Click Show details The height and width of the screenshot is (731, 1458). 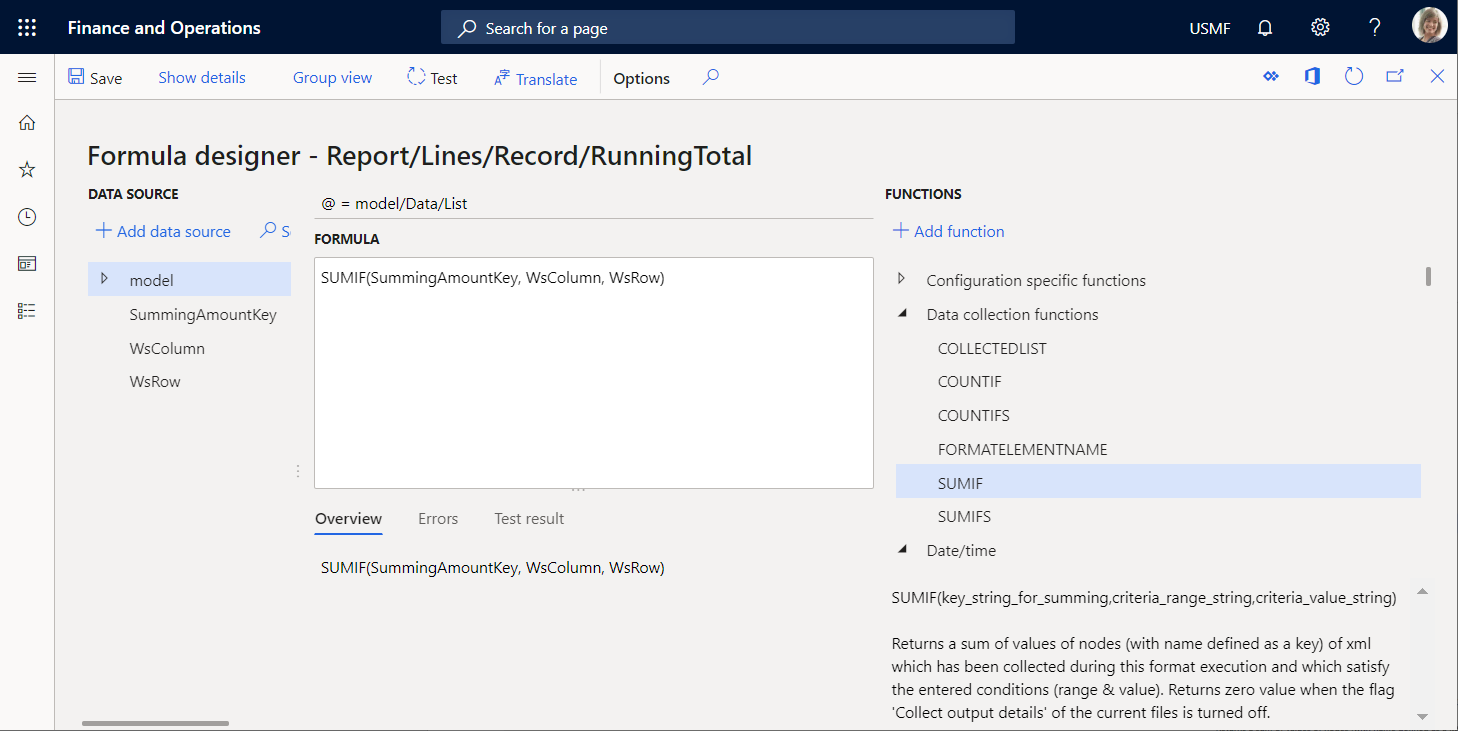[202, 78]
